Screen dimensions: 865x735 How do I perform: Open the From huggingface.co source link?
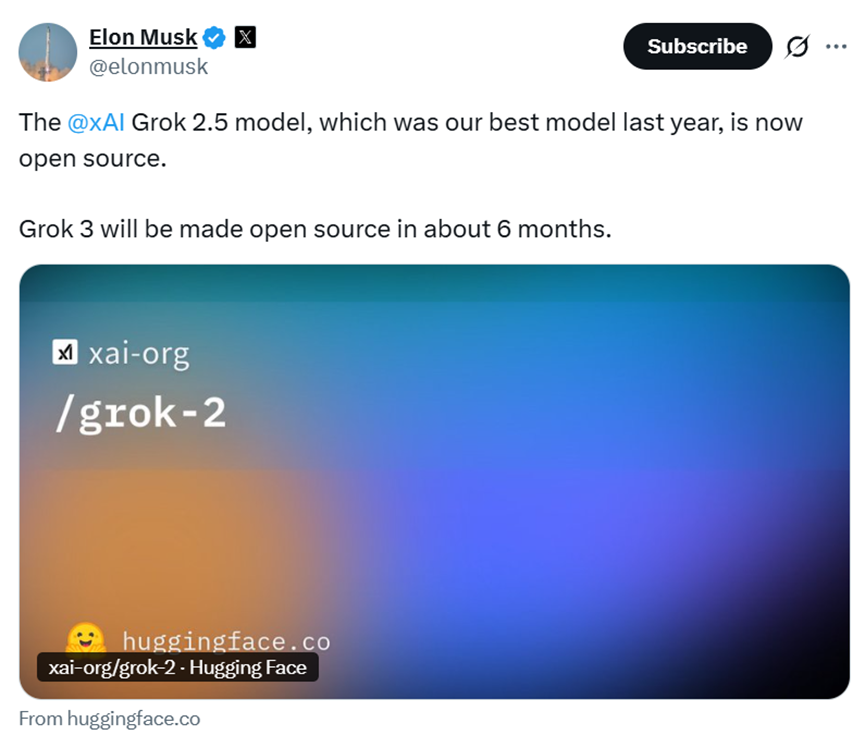(109, 718)
